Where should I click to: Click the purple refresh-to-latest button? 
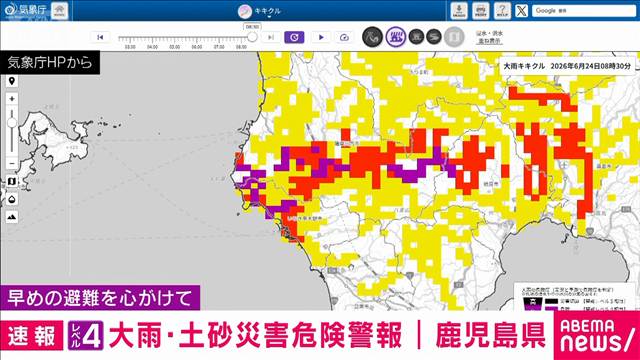(294, 37)
